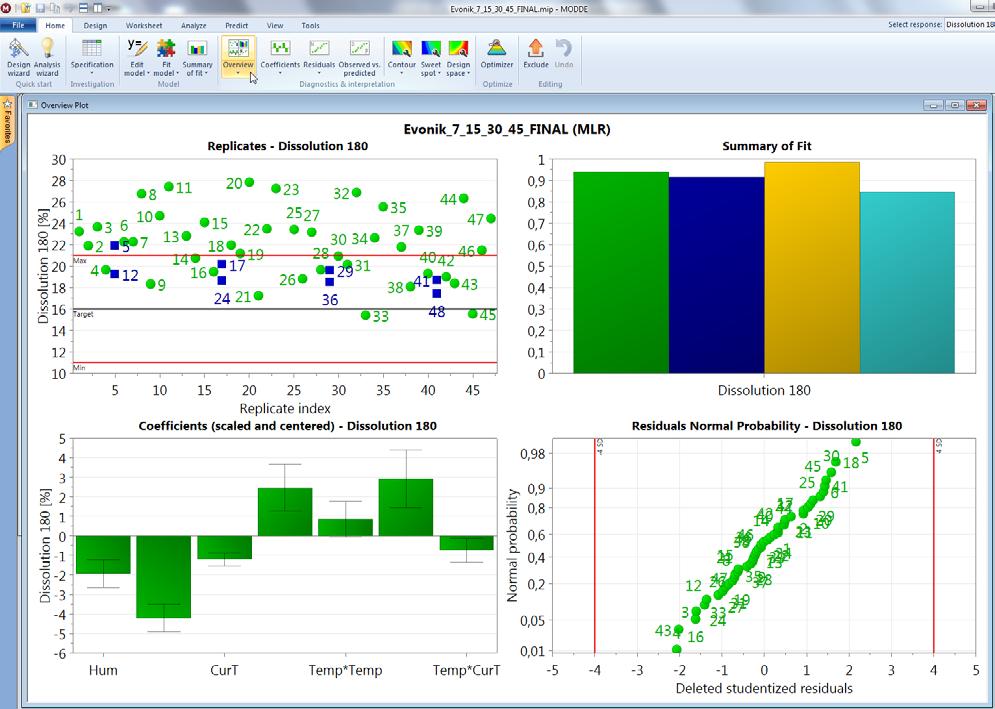Select data point 20 in Replicates plot

249,182
